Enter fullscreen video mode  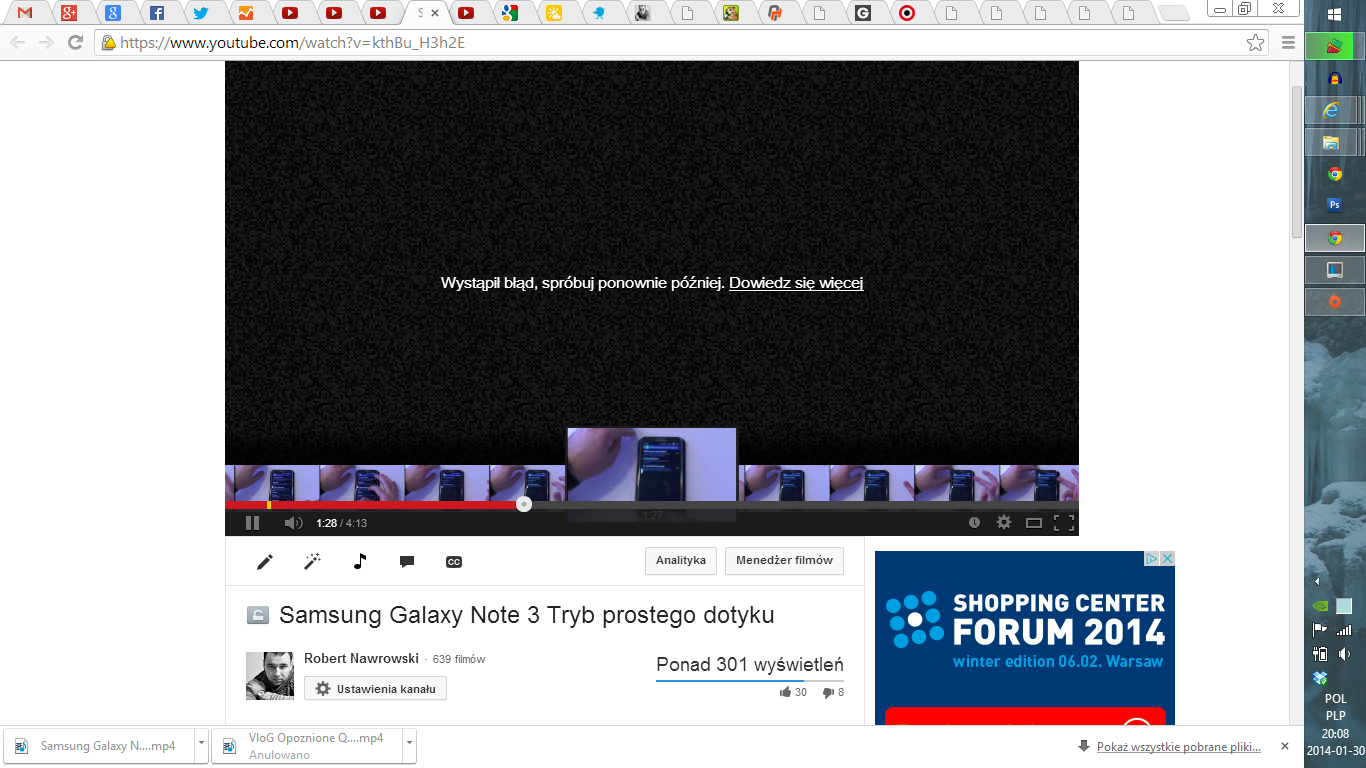(x=1064, y=523)
